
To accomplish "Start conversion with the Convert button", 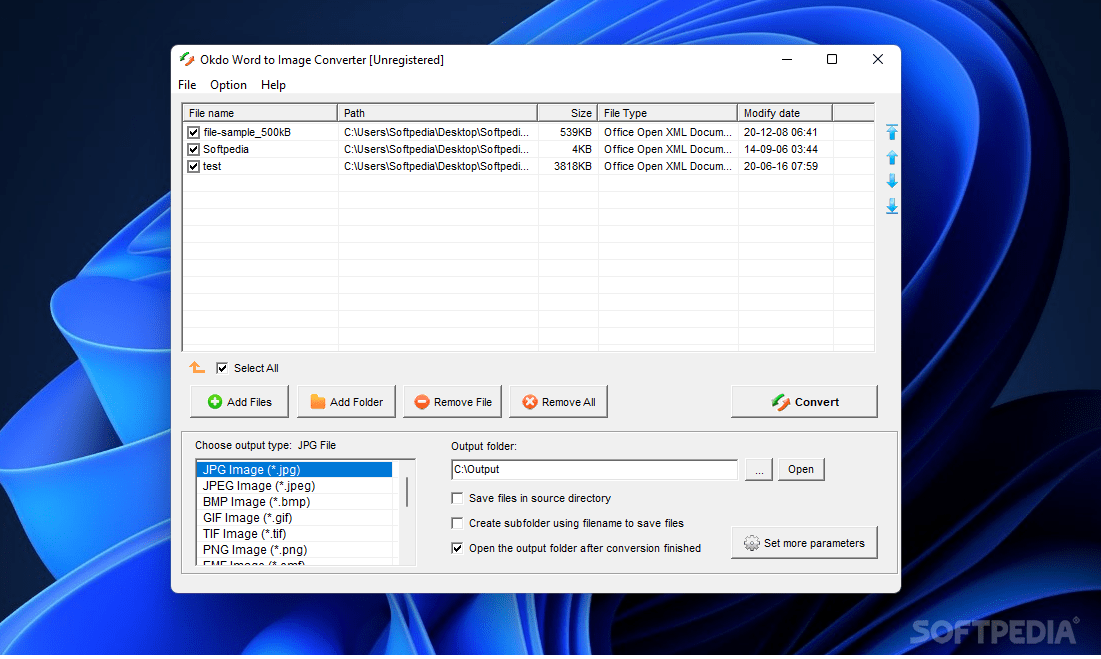I will tap(804, 402).
